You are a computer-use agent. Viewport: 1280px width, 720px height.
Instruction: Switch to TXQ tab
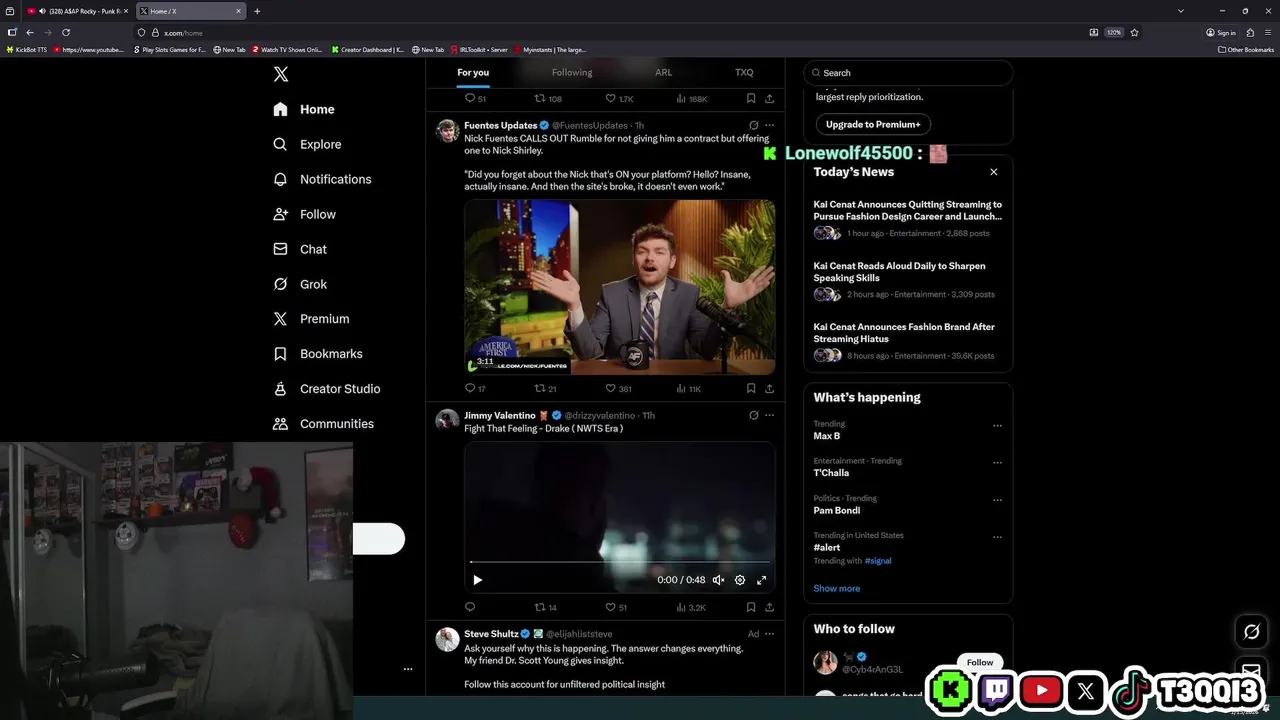point(744,72)
